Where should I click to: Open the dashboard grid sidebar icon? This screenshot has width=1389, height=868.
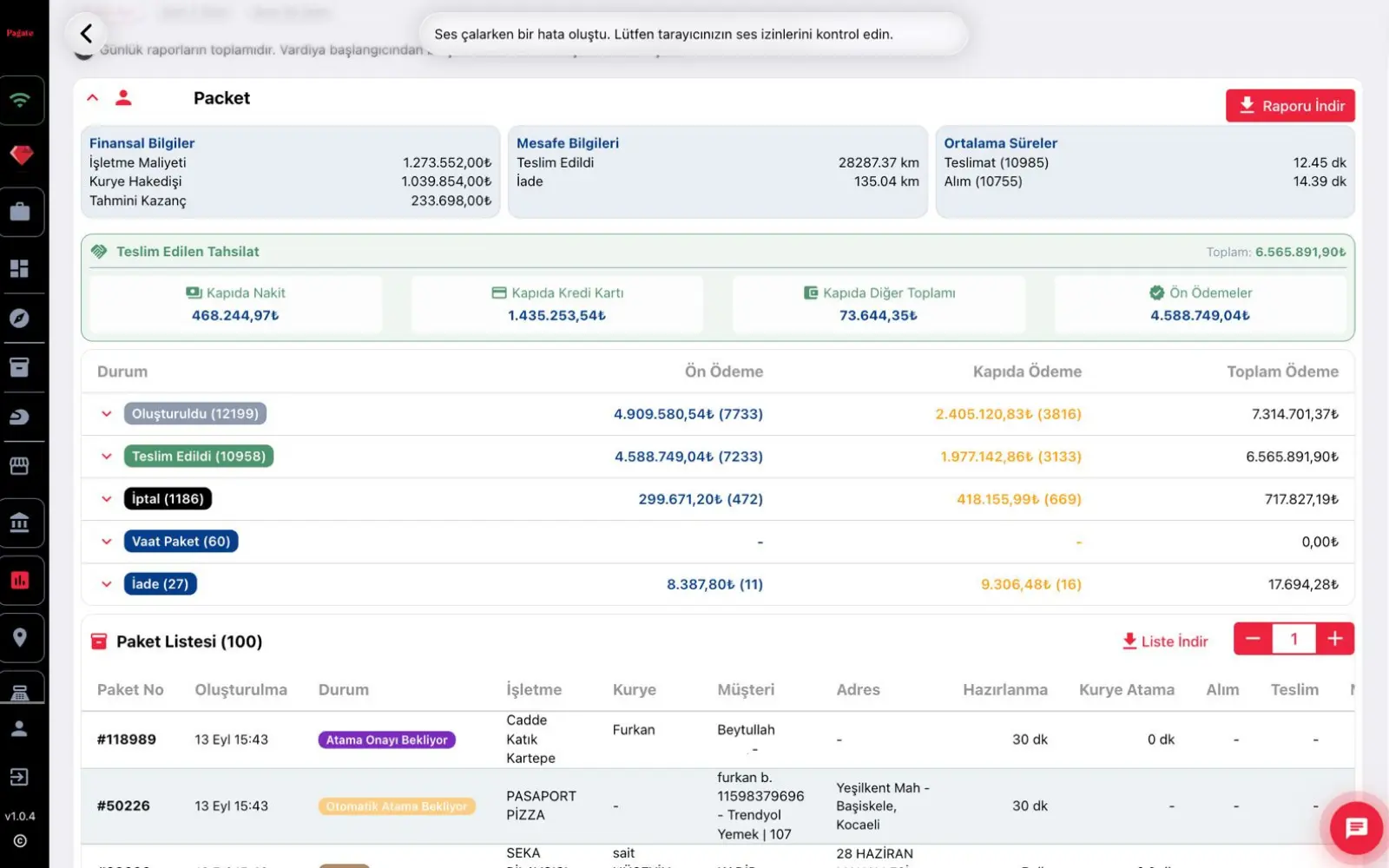(20, 268)
